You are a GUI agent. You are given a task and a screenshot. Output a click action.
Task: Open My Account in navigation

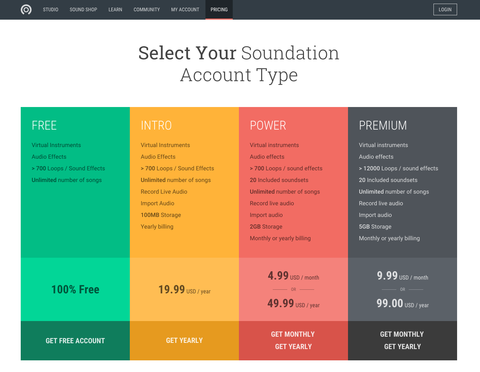(x=185, y=10)
